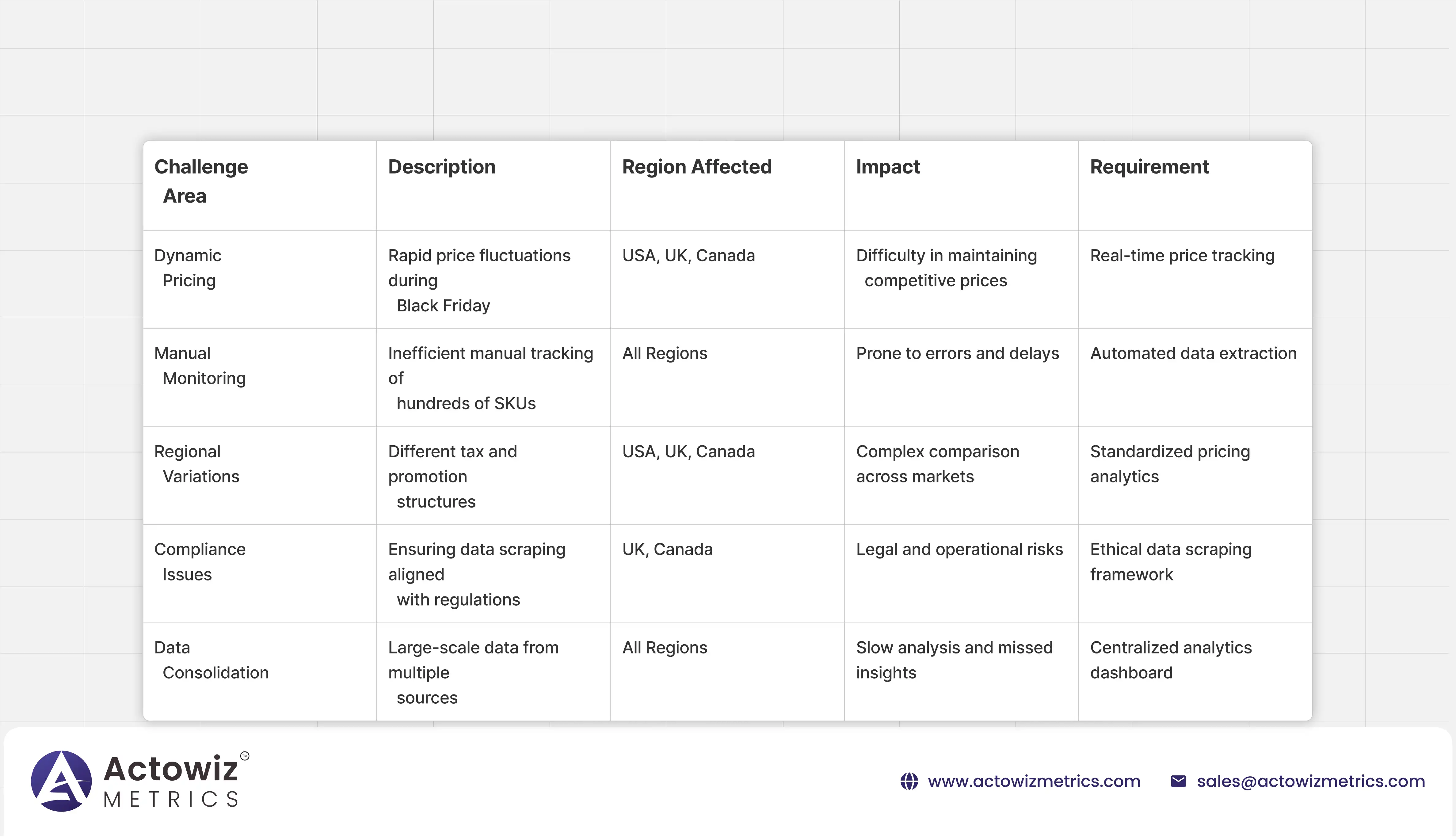Image resolution: width=1456 pixels, height=837 pixels.
Task: Click the globe icon beside the website URL
Action: tap(909, 781)
